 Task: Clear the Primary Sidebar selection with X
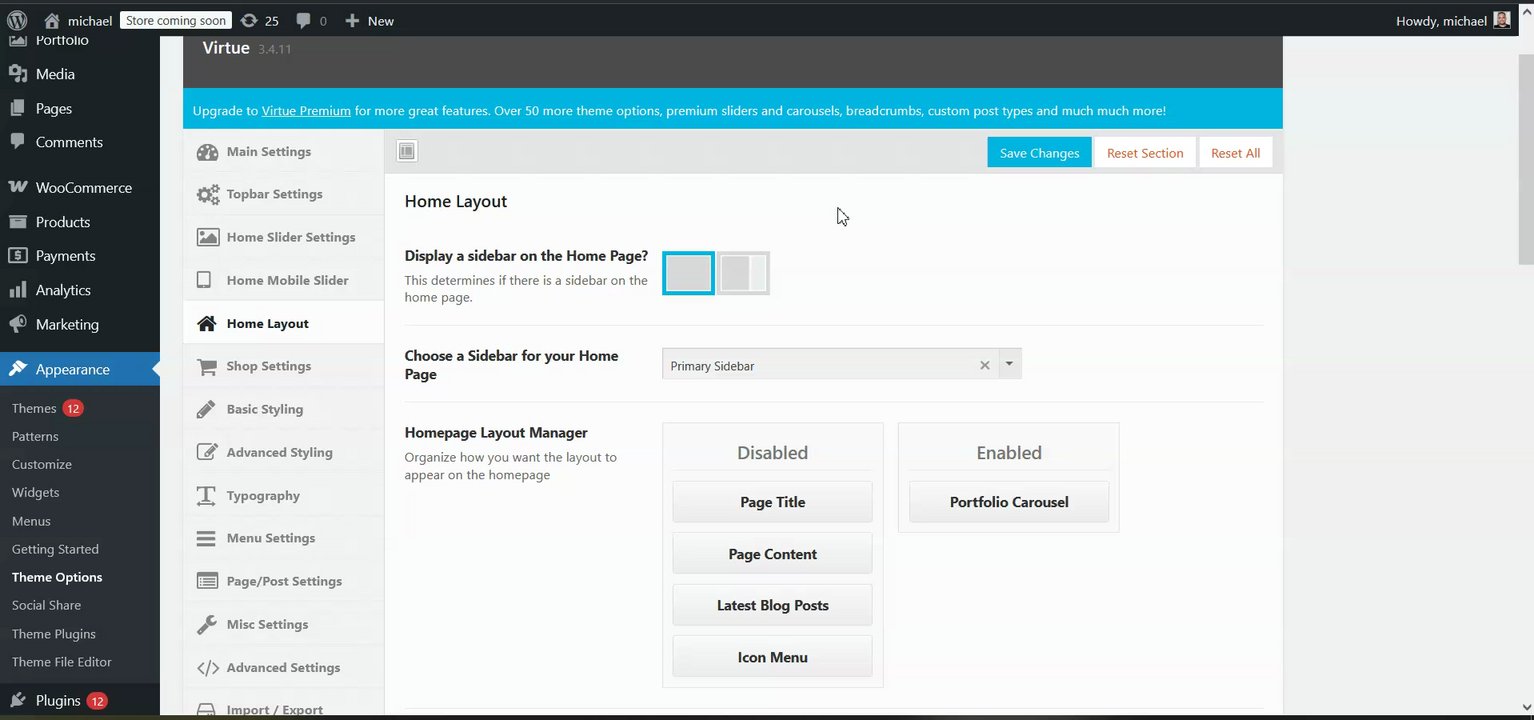click(984, 365)
